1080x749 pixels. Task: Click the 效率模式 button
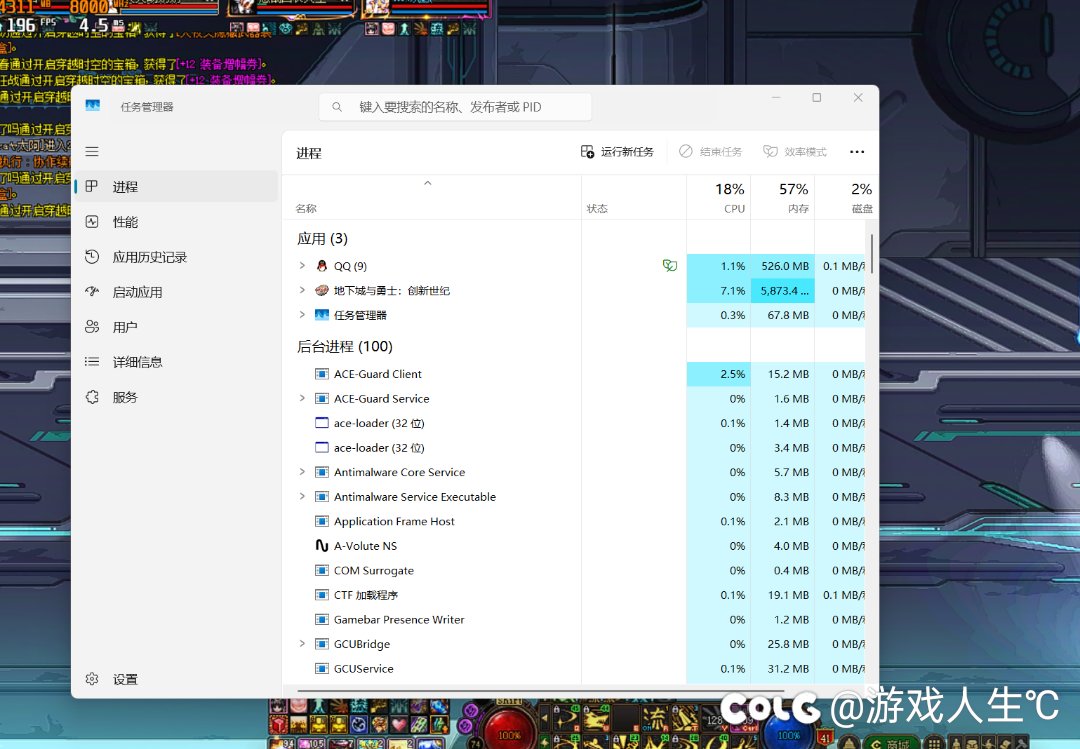[795, 152]
